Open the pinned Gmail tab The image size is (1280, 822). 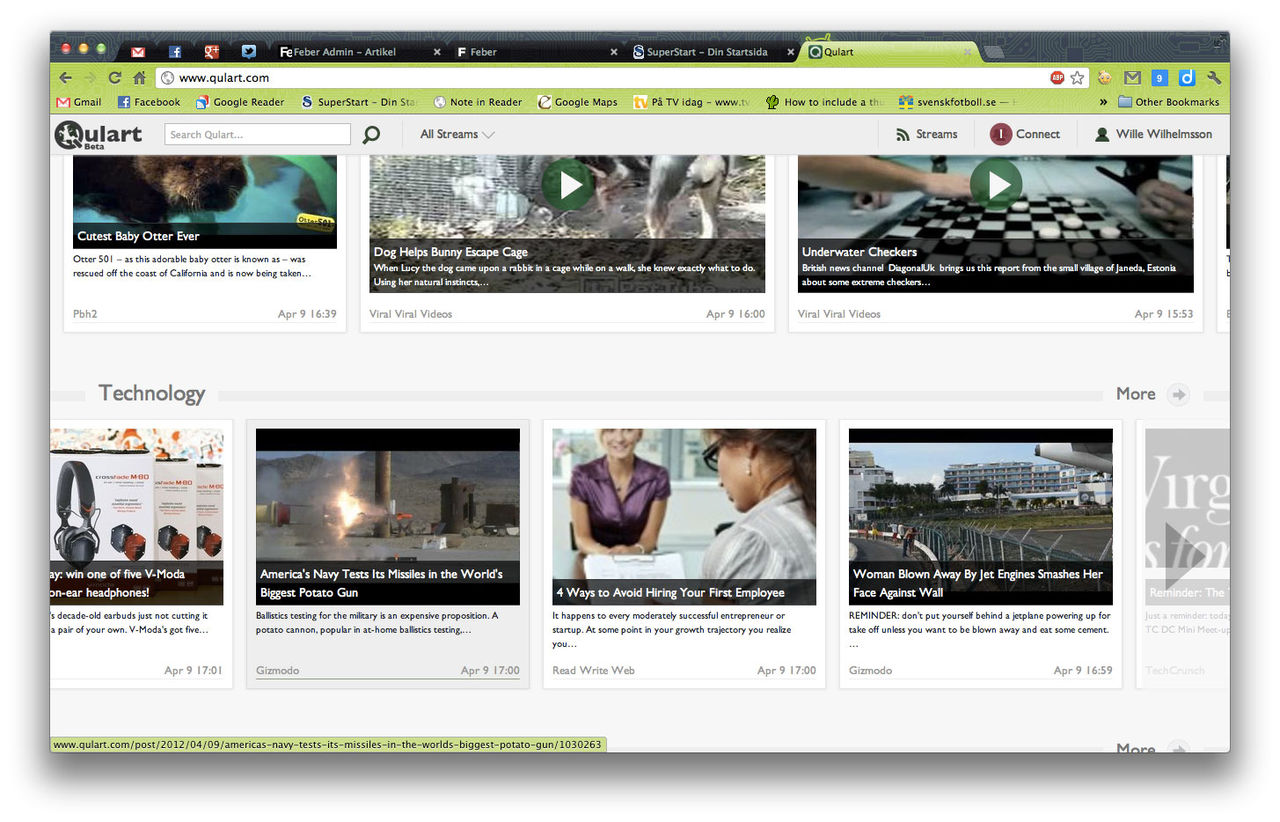click(x=138, y=52)
